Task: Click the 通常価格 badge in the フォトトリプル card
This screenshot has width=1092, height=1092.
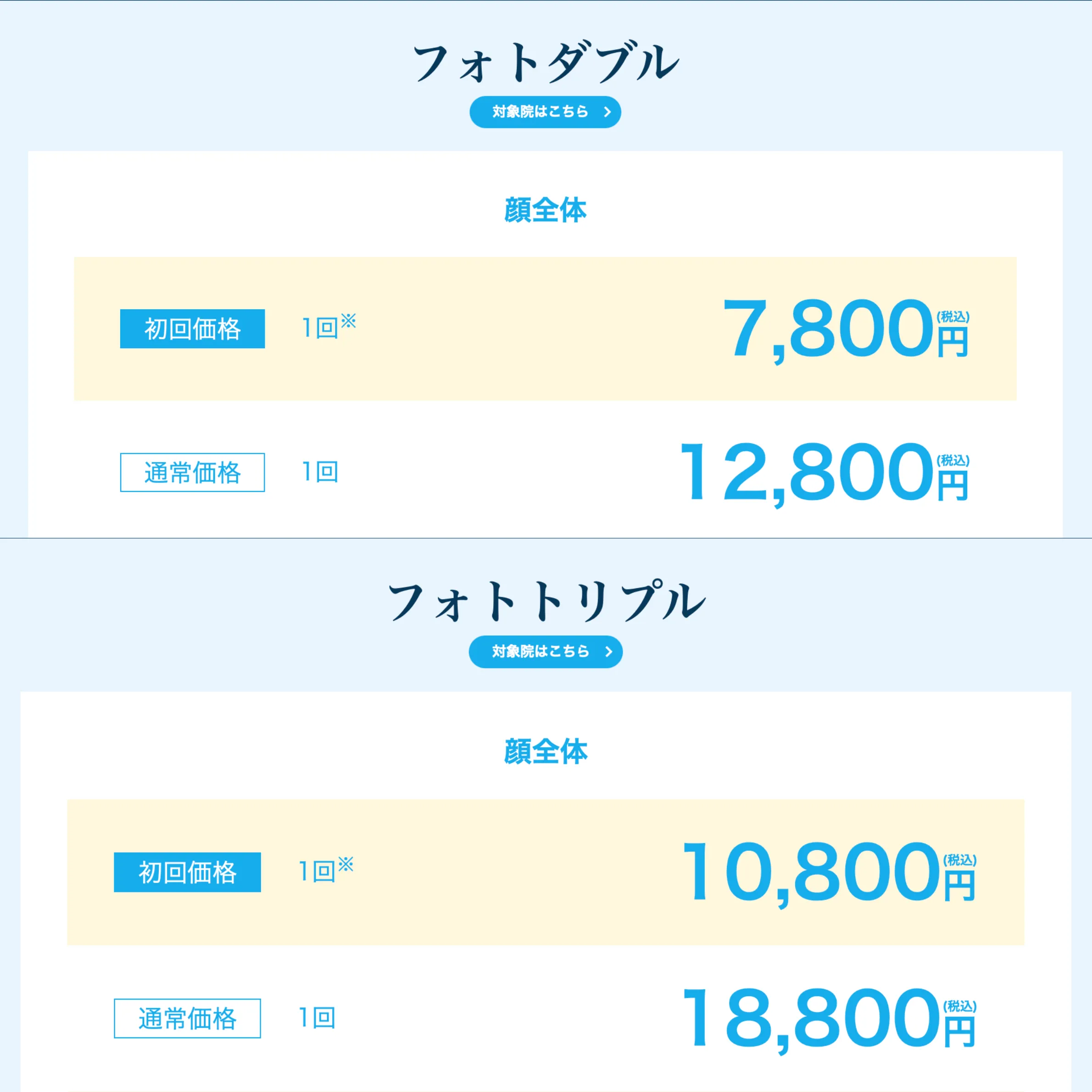Action: click(187, 1019)
